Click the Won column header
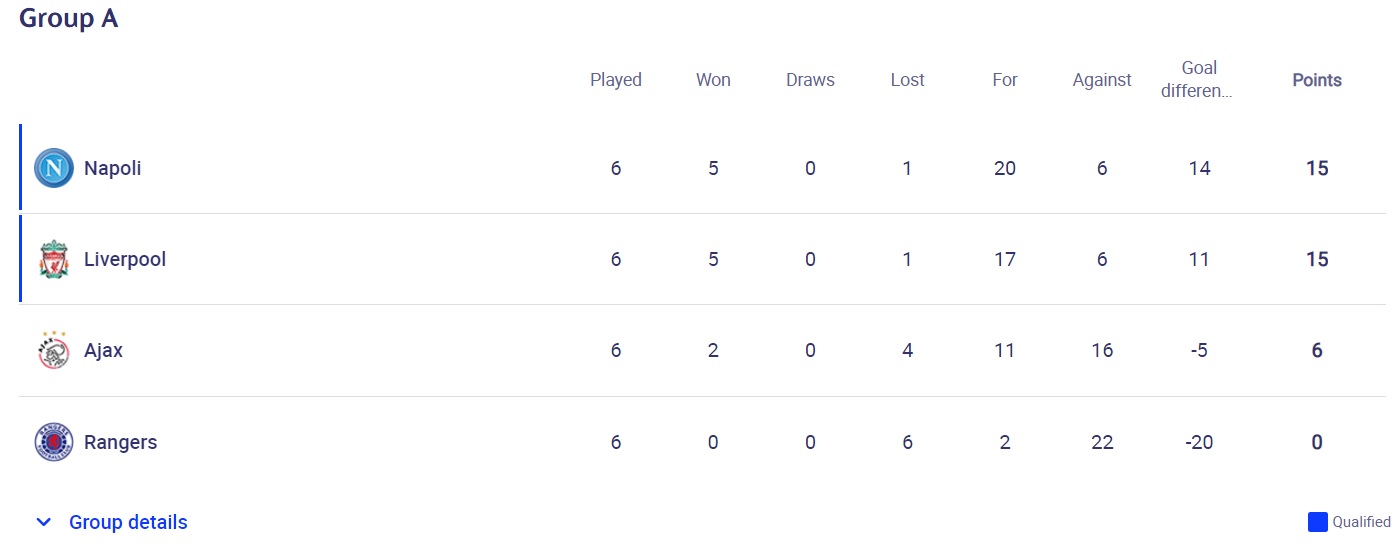 [x=713, y=80]
